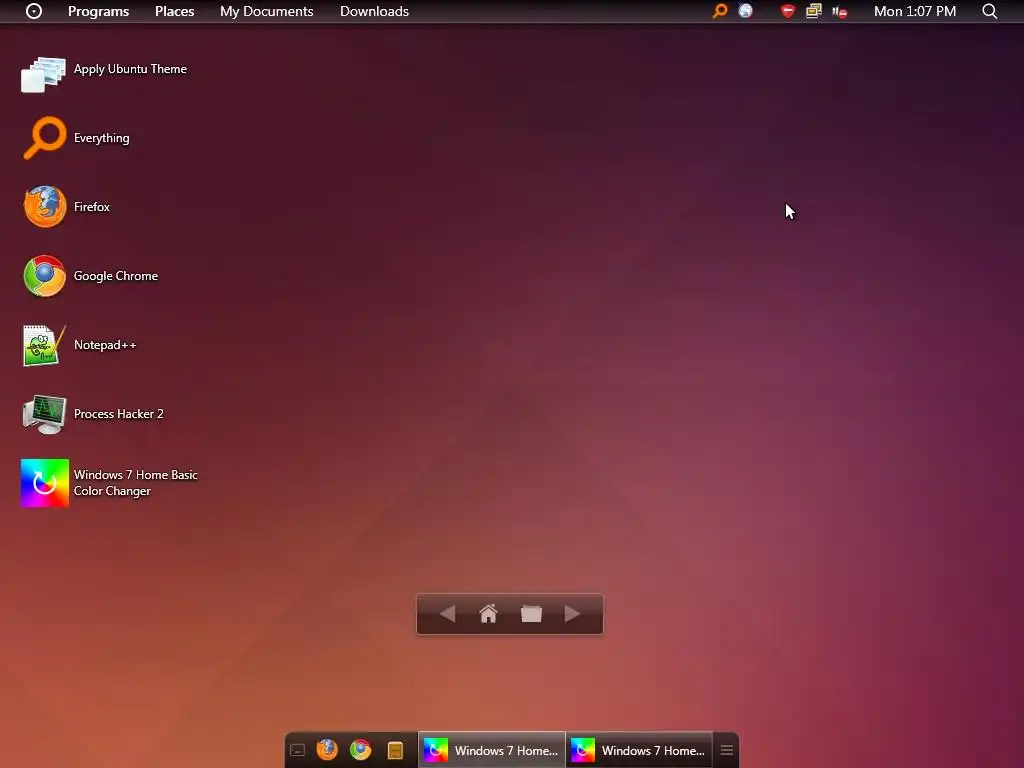Viewport: 1024px width, 768px height.
Task: Click the forward arrow in the navigation widget
Action: pyautogui.click(x=573, y=614)
